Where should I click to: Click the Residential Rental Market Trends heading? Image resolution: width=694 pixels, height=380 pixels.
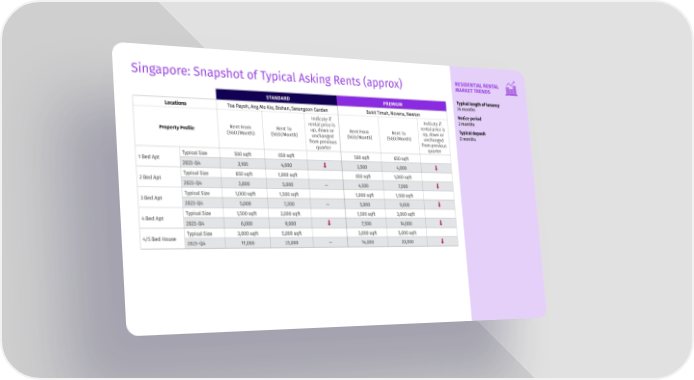(x=477, y=88)
